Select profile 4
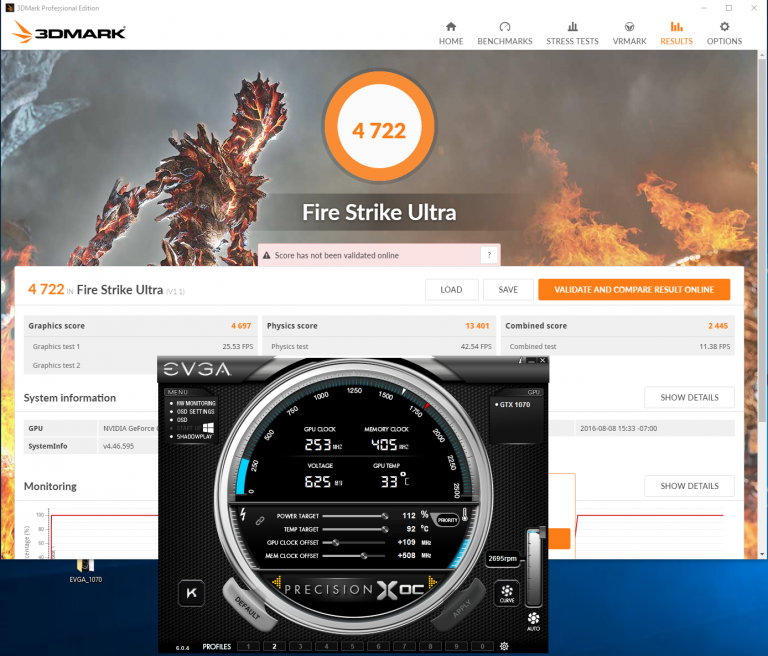The height and width of the screenshot is (656, 768). click(326, 647)
